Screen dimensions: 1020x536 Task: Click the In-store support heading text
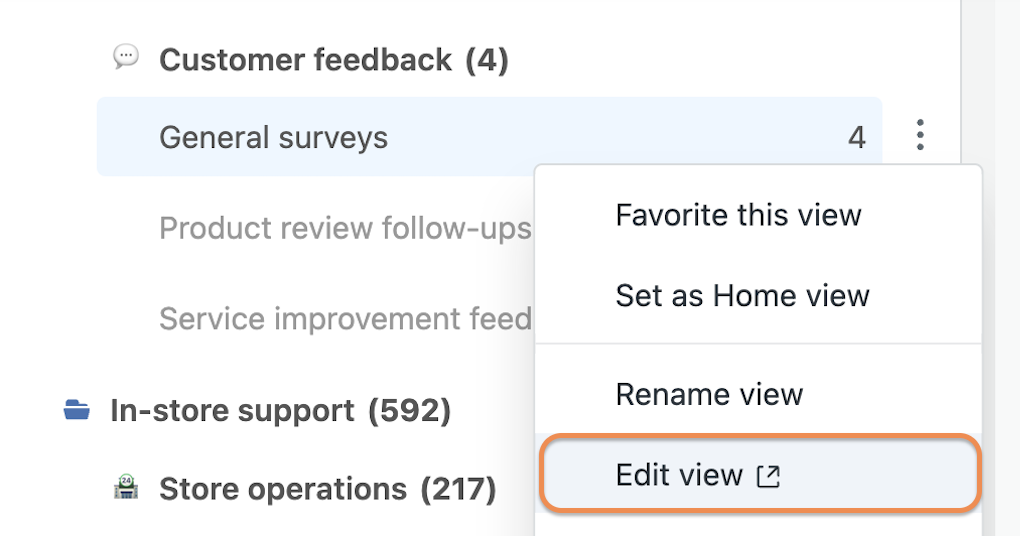click(232, 410)
